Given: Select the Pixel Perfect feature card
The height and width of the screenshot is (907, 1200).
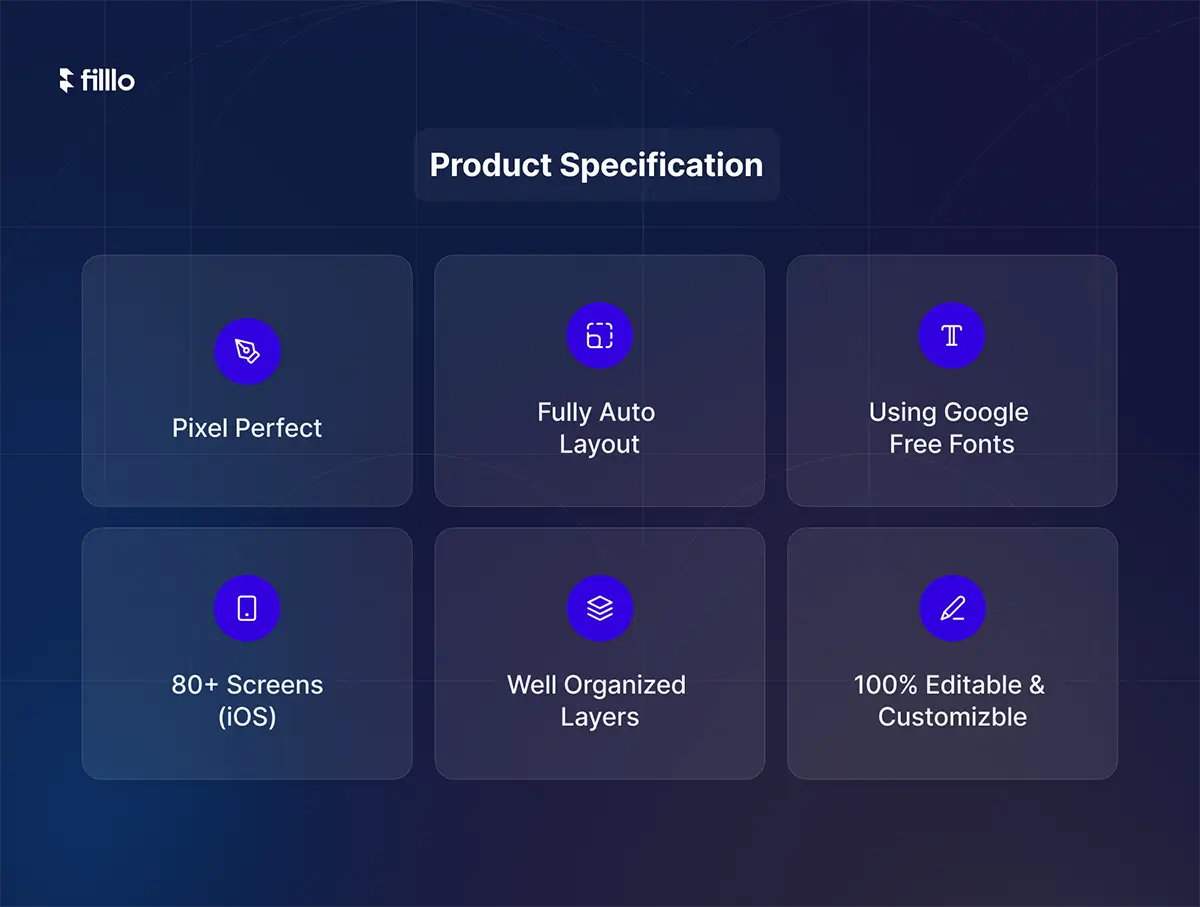Looking at the screenshot, I should click(247, 381).
